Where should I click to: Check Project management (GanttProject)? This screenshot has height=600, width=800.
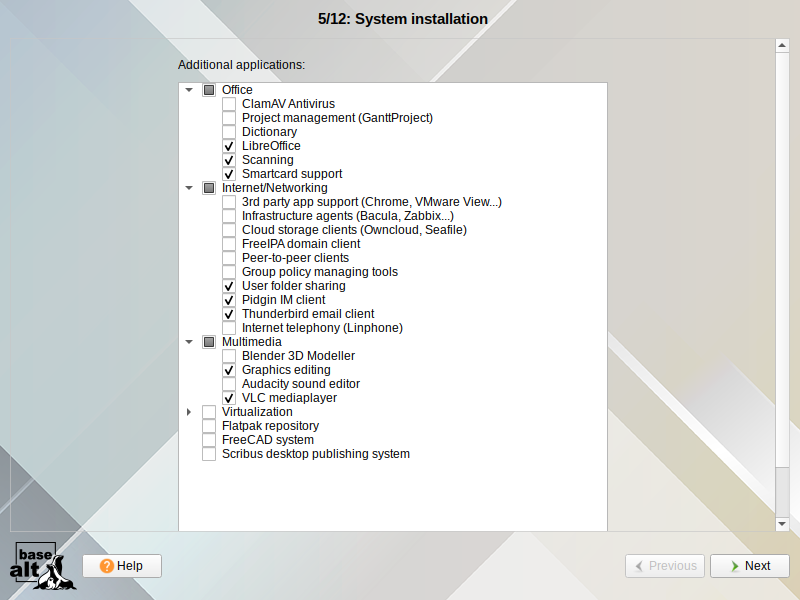tap(229, 118)
